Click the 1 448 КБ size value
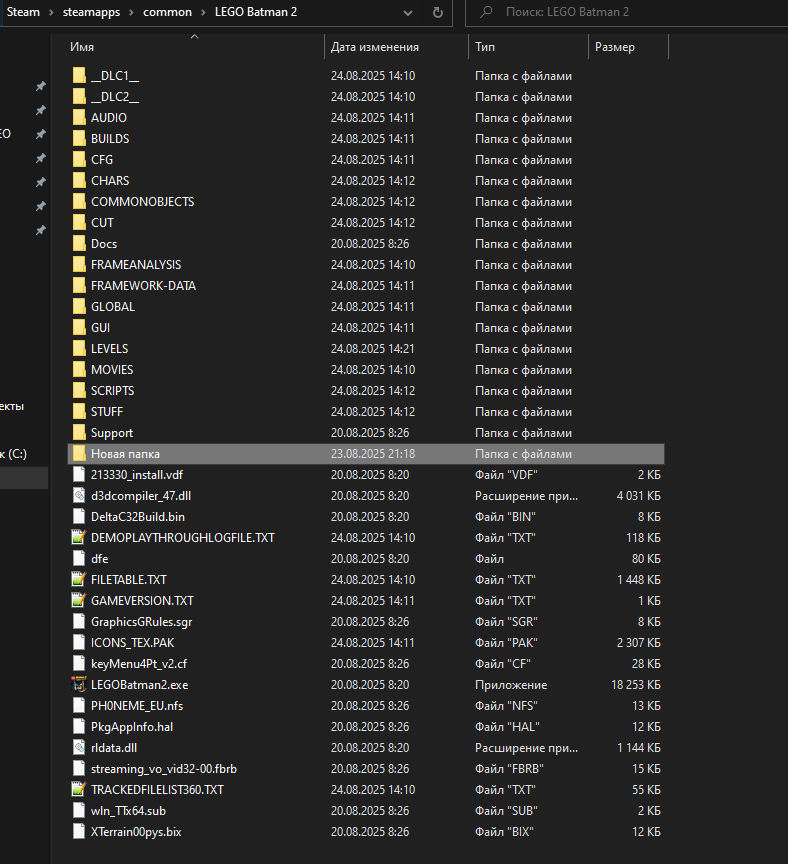The height and width of the screenshot is (864, 788). (639, 580)
